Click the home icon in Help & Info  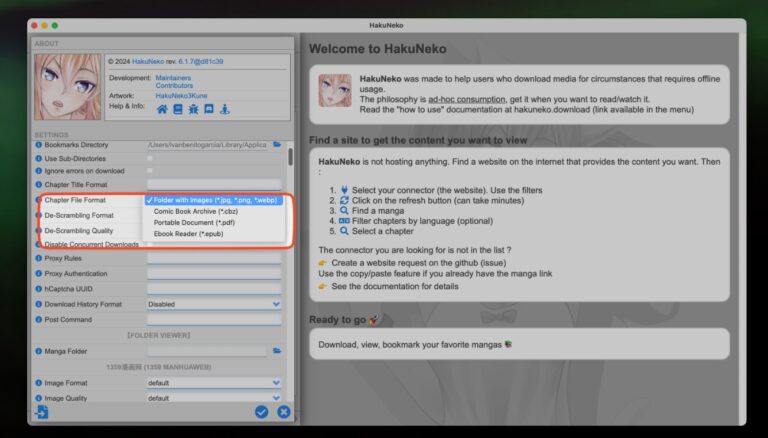click(162, 109)
